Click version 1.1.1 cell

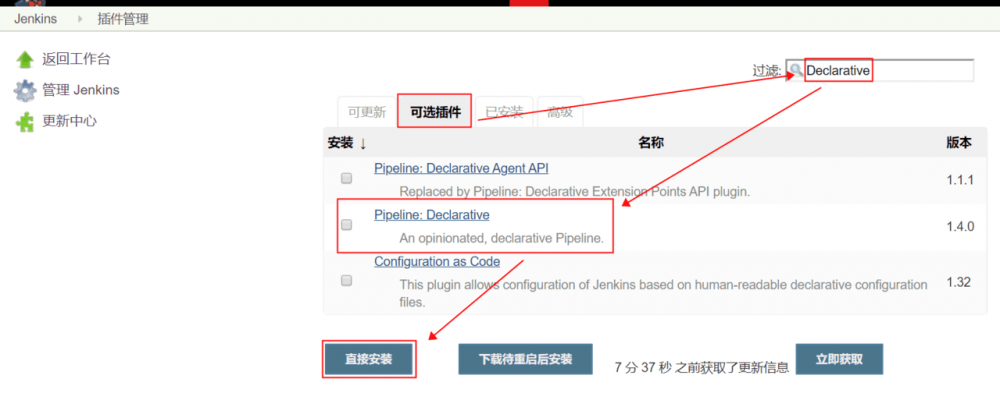pos(960,180)
